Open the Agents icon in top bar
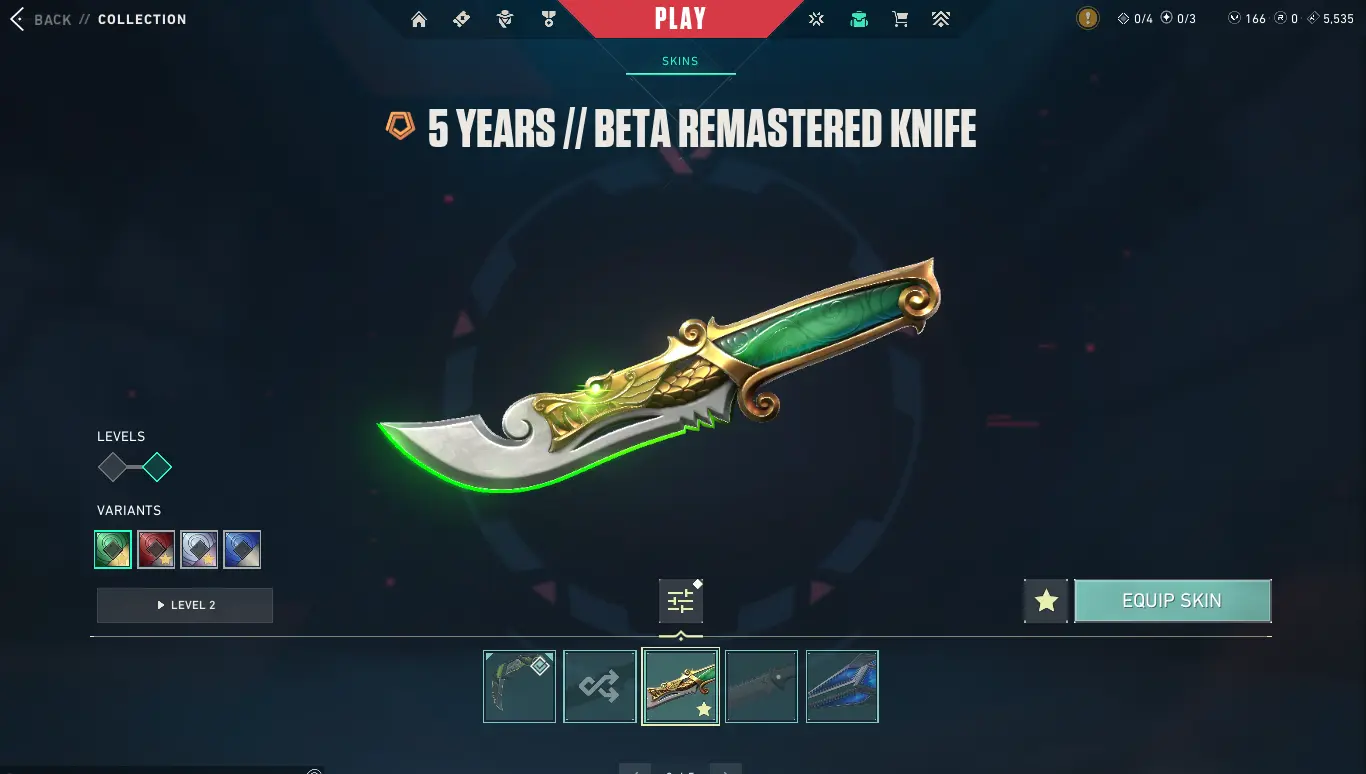 [505, 19]
